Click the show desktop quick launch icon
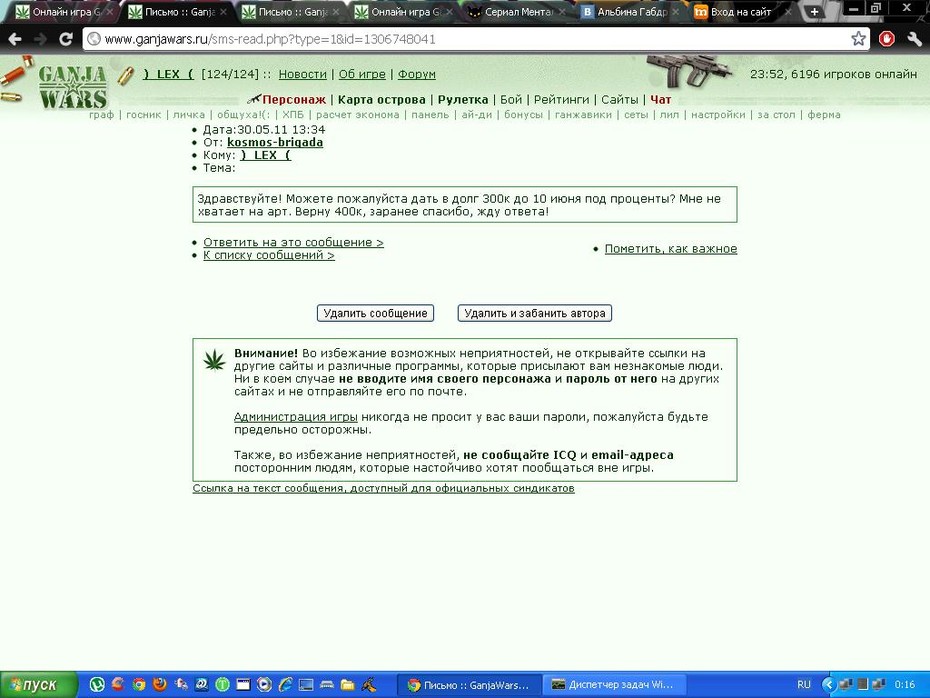The height and width of the screenshot is (698, 930). [306, 685]
